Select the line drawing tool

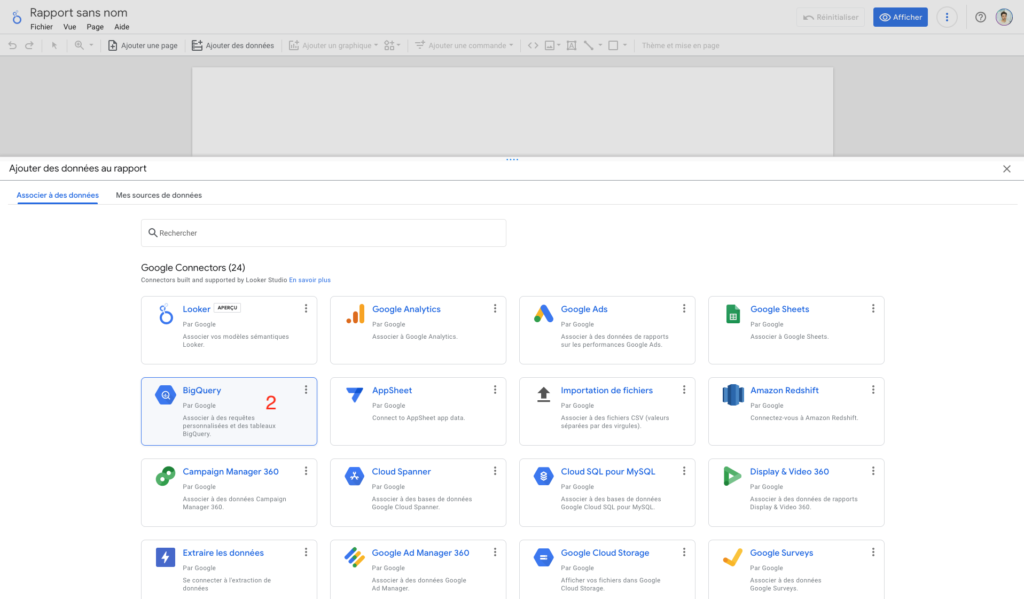(588, 45)
